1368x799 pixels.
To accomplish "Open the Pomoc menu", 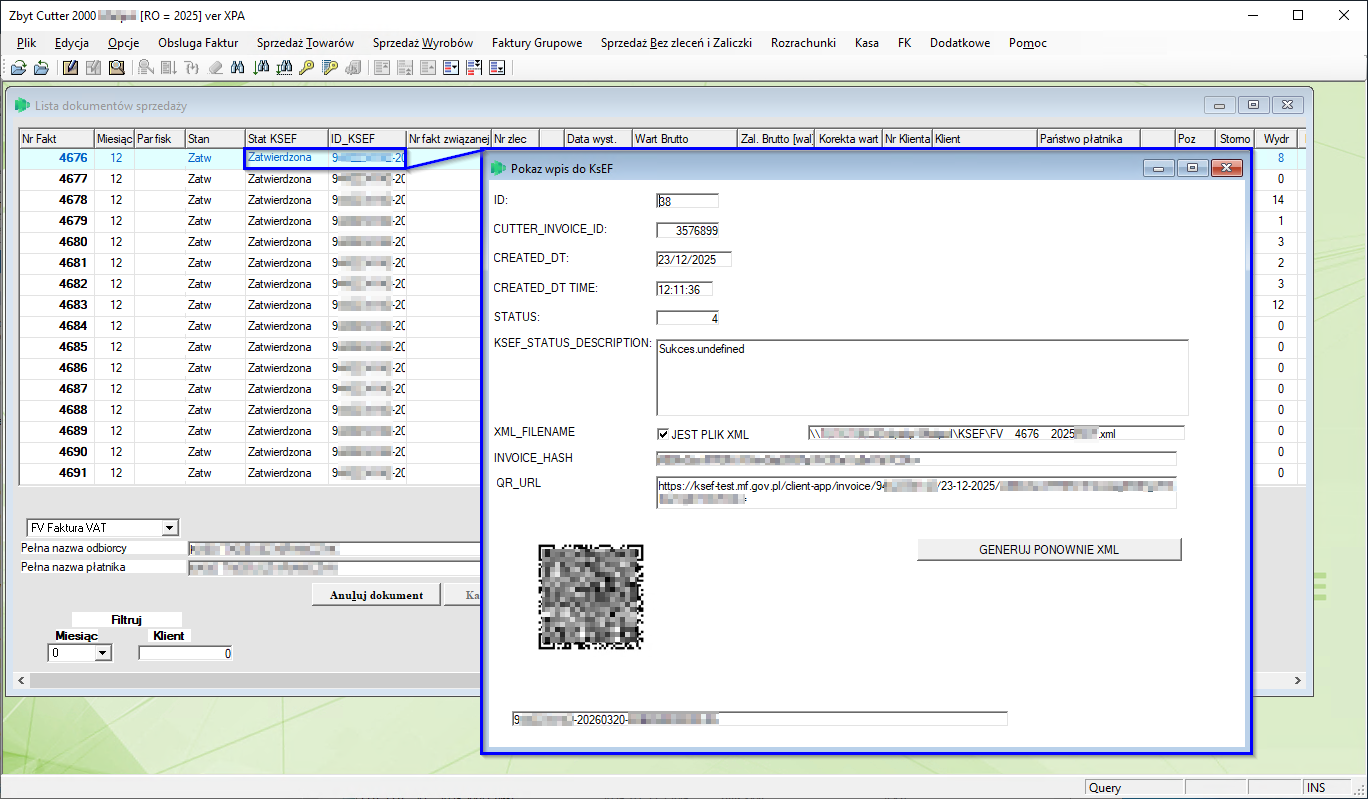I will 1028,43.
